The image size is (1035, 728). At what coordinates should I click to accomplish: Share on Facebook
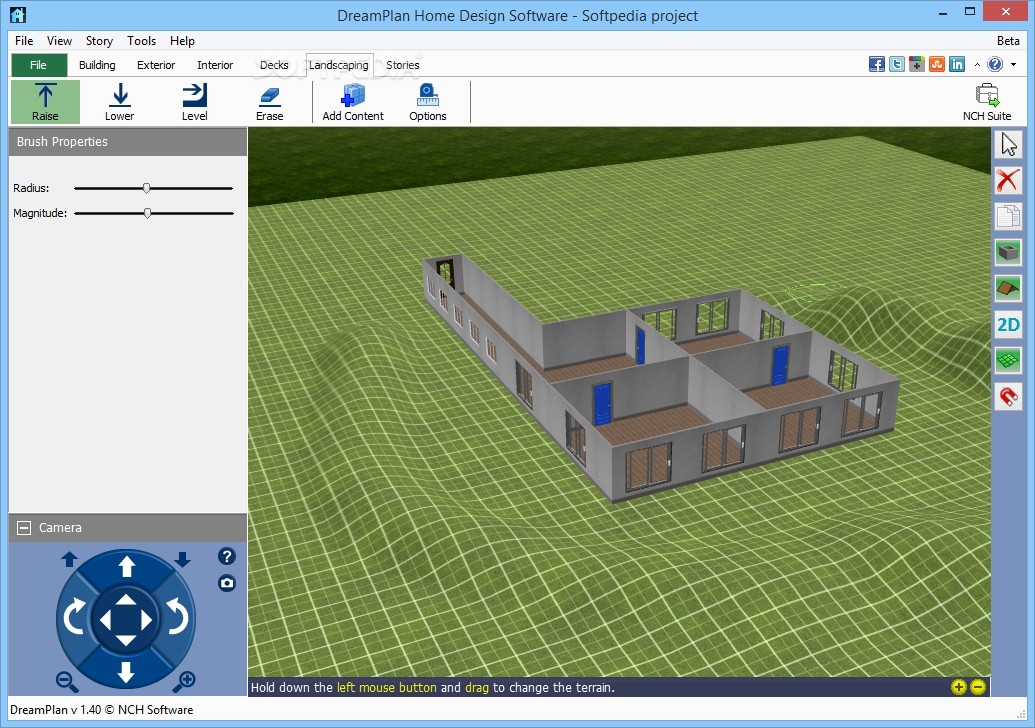[x=877, y=64]
